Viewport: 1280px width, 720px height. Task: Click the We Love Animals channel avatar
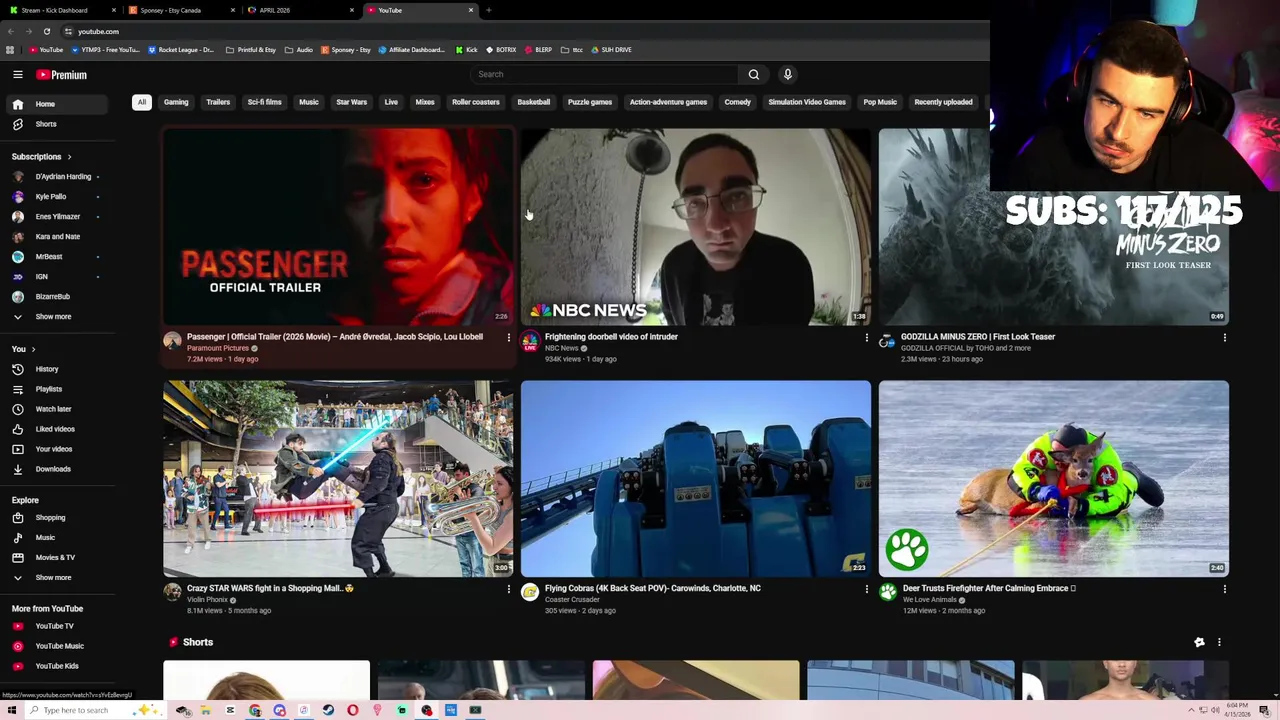888,592
